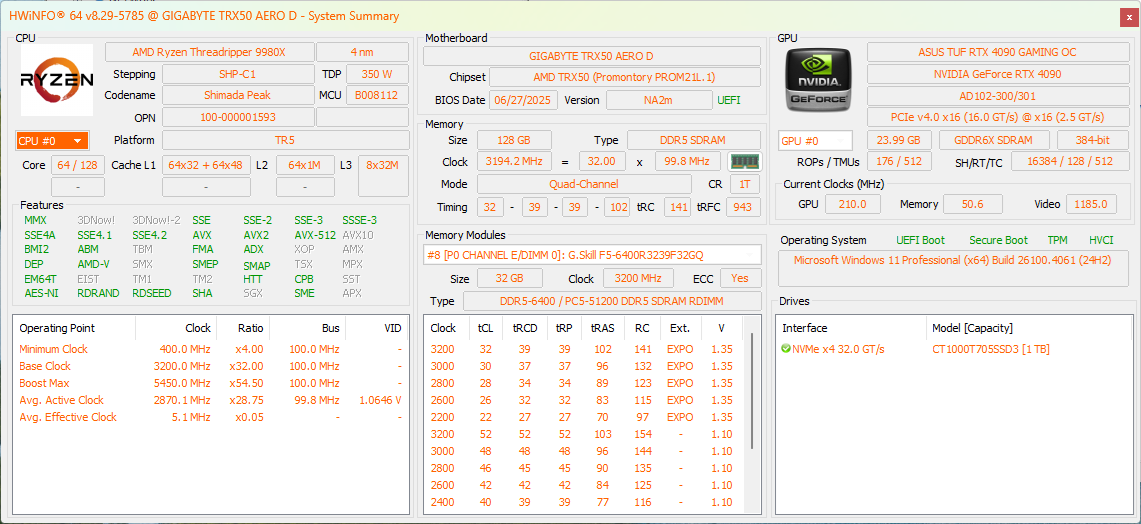
Task: Click the SHP-C1 stepping field
Action: click(237, 74)
